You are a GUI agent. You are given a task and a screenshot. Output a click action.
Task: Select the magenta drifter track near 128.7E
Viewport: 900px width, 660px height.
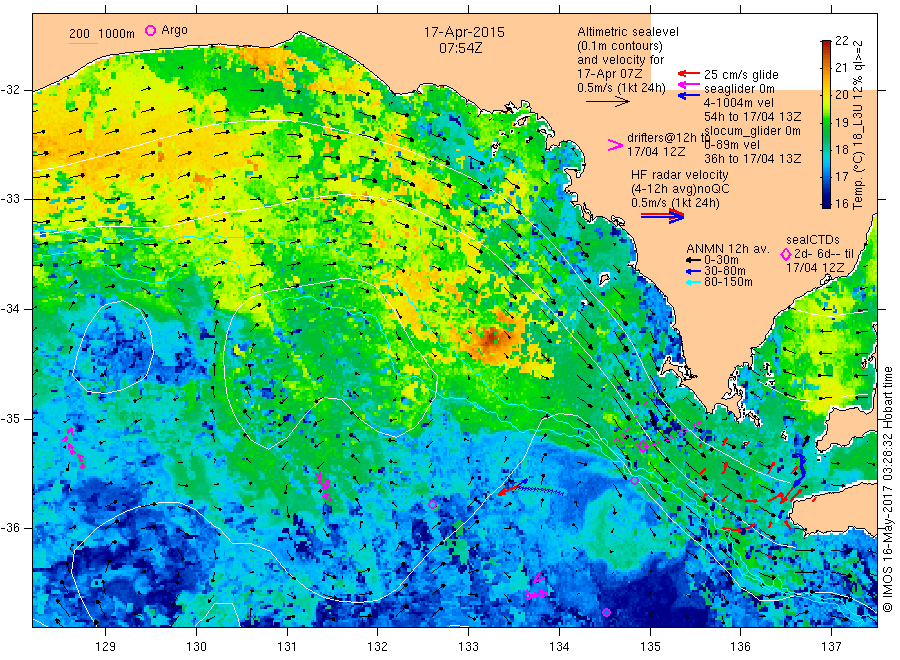(x=73, y=448)
